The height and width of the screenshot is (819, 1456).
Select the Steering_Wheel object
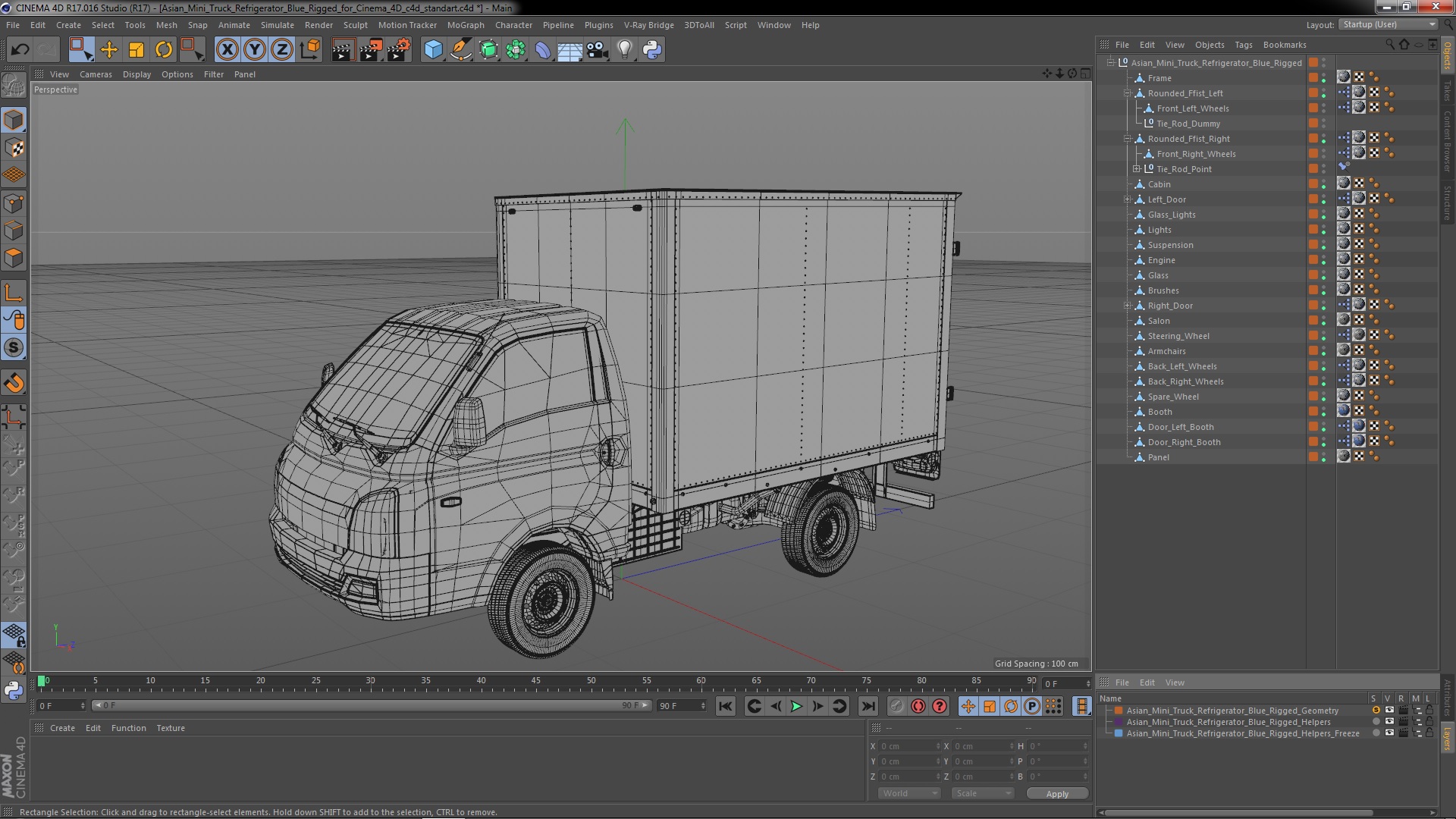(1178, 336)
